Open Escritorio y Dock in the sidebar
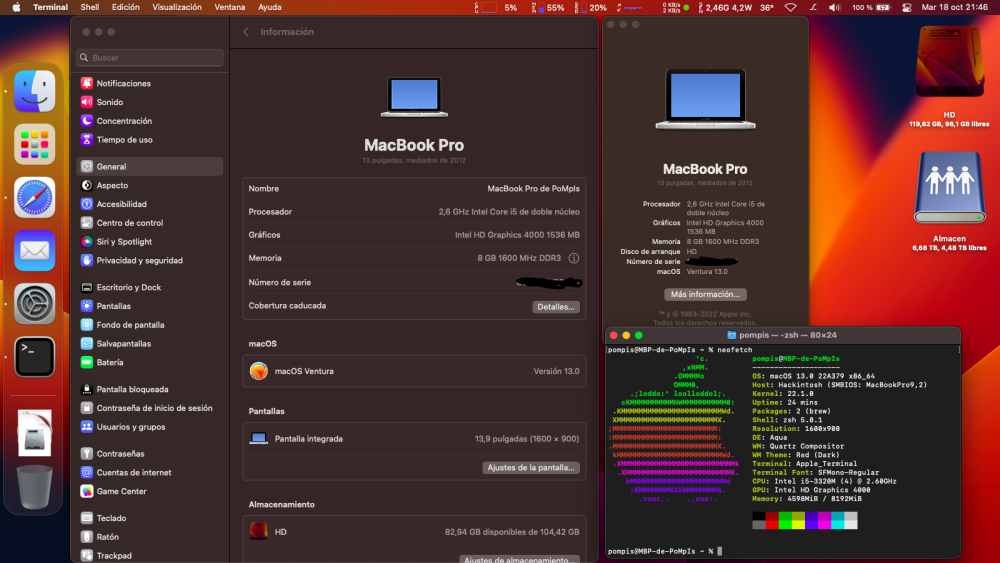Viewport: 1000px width, 563px height. tap(149, 287)
